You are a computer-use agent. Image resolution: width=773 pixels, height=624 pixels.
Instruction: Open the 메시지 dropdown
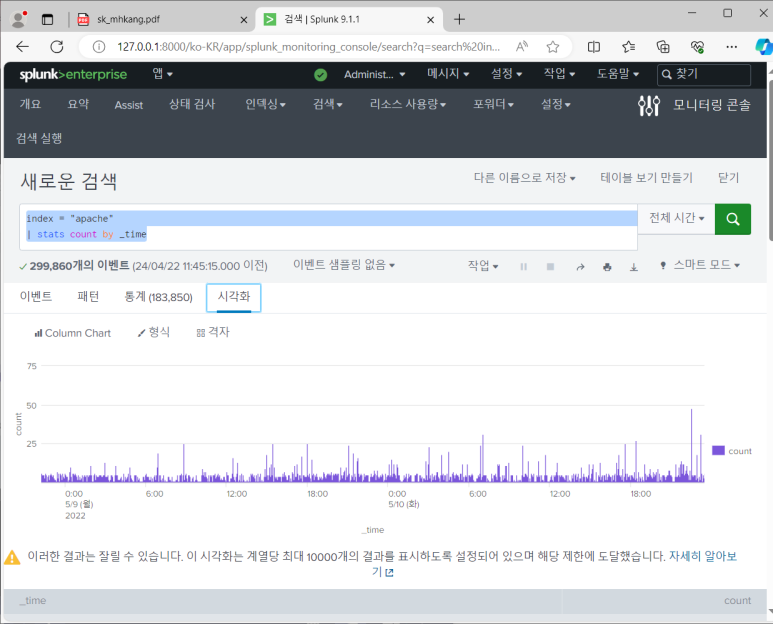click(x=448, y=74)
